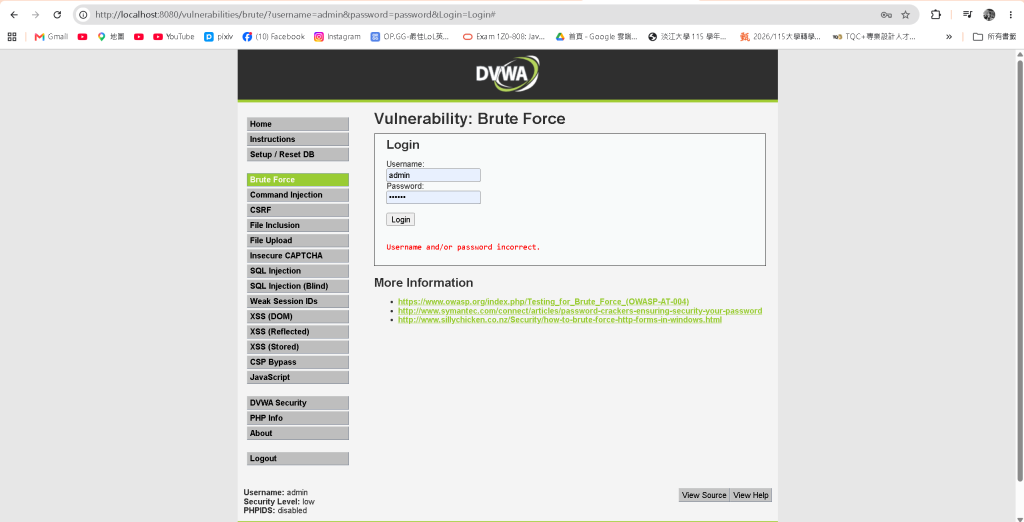Open the 所有書籤 folder
This screenshot has height=522, width=1024.
[995, 37]
